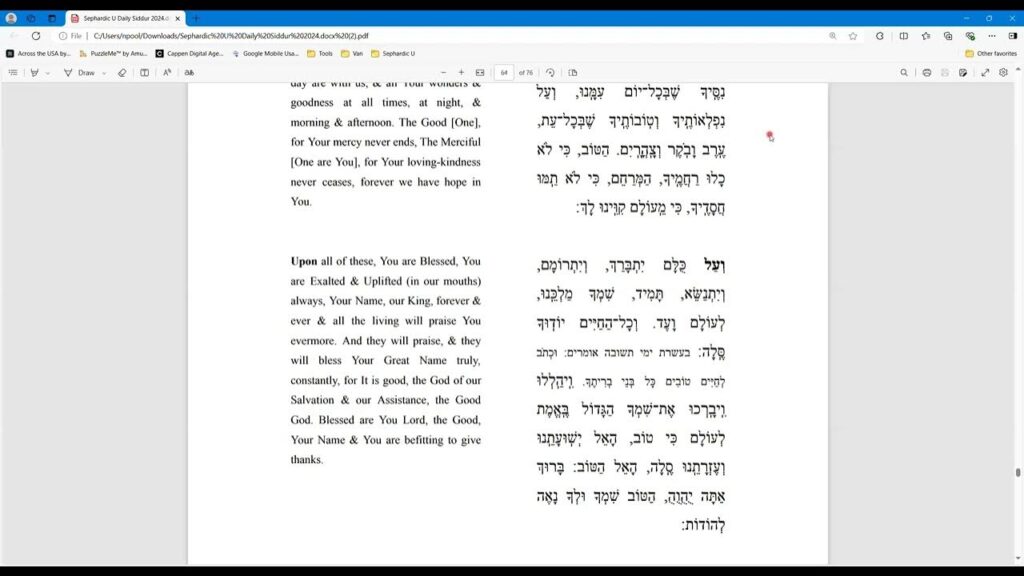This screenshot has width=1024, height=576.
Task: Open the tab actions menu icon
Action: coord(52,18)
